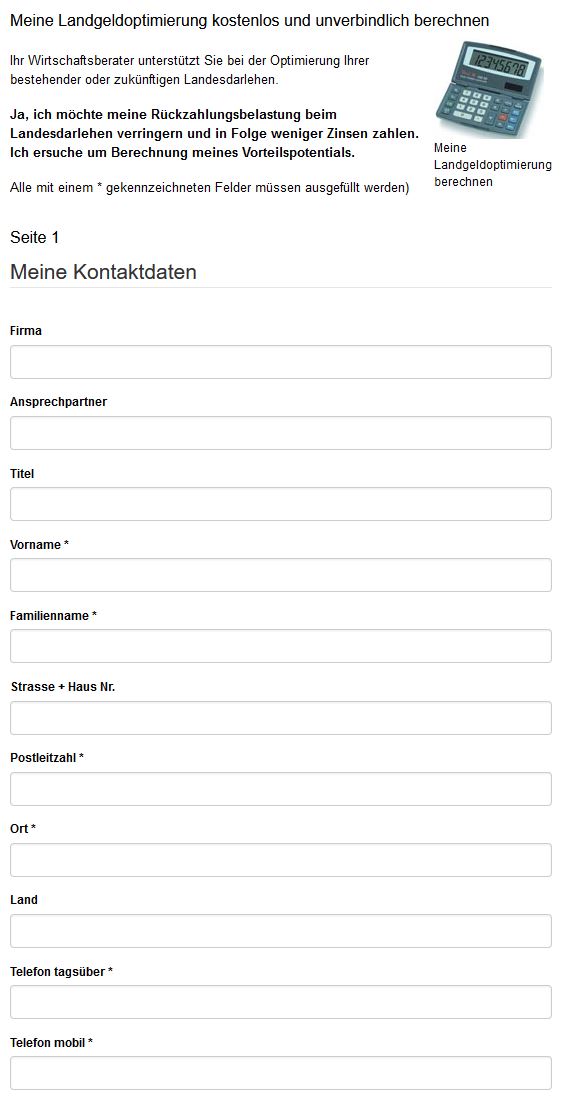Select the Telefon mobil field
The width and height of the screenshot is (568, 1101).
point(281,1073)
